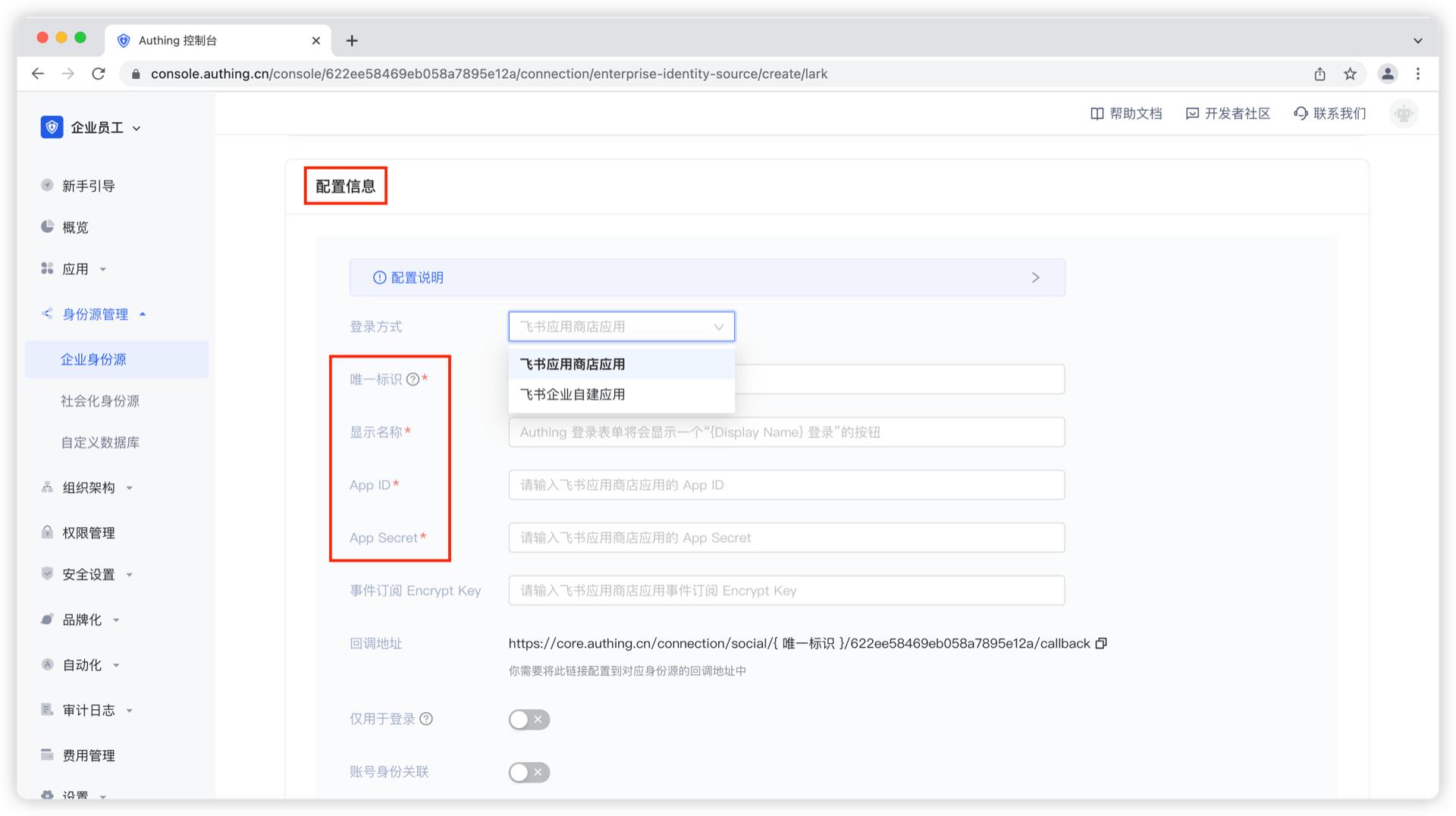This screenshot has width=1456, height=816.
Task: Click the App Secret input field
Action: tap(786, 538)
